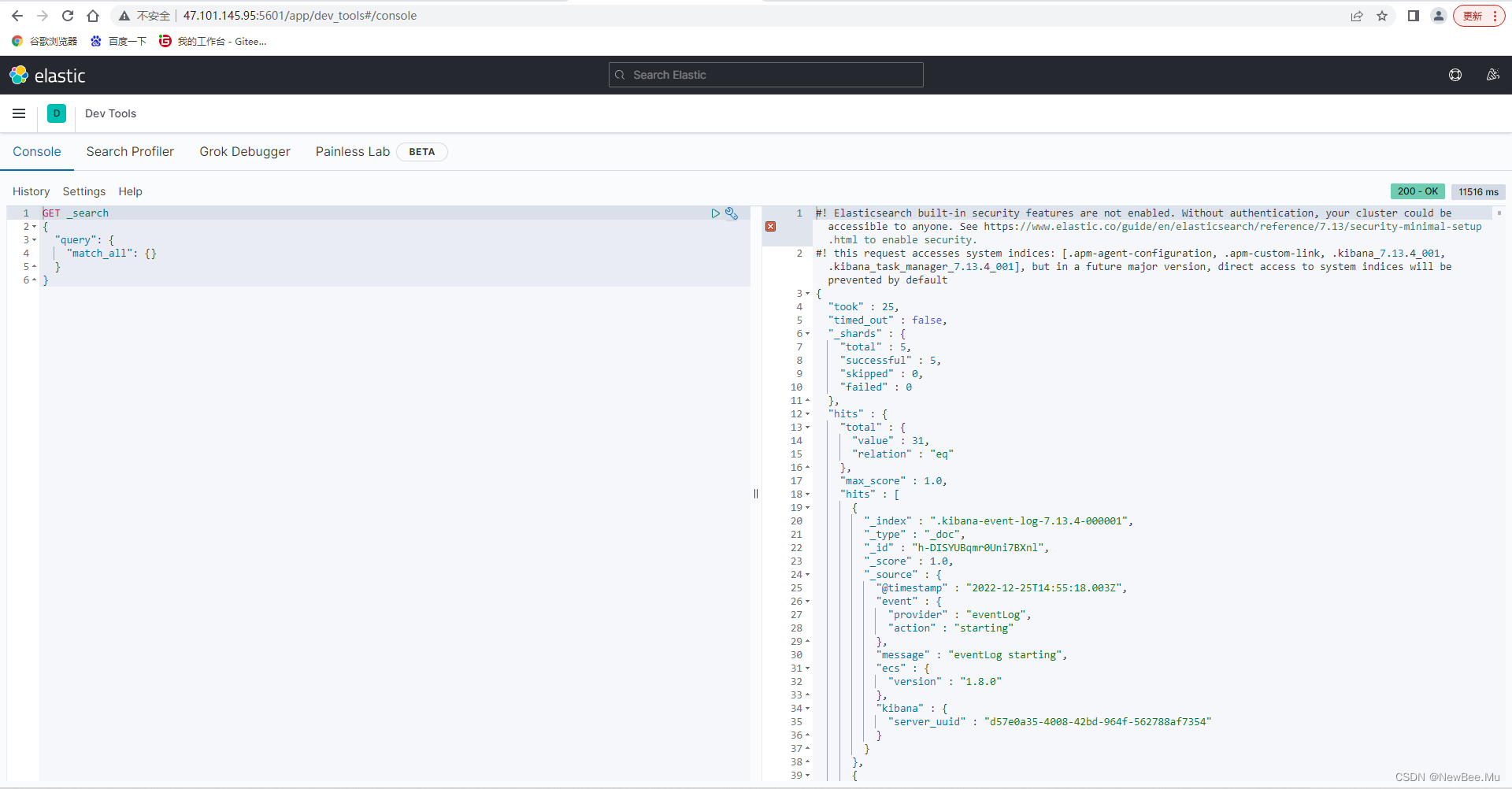Screen dimensions: 1512x789
Task: Reload the current page
Action: tap(68, 16)
